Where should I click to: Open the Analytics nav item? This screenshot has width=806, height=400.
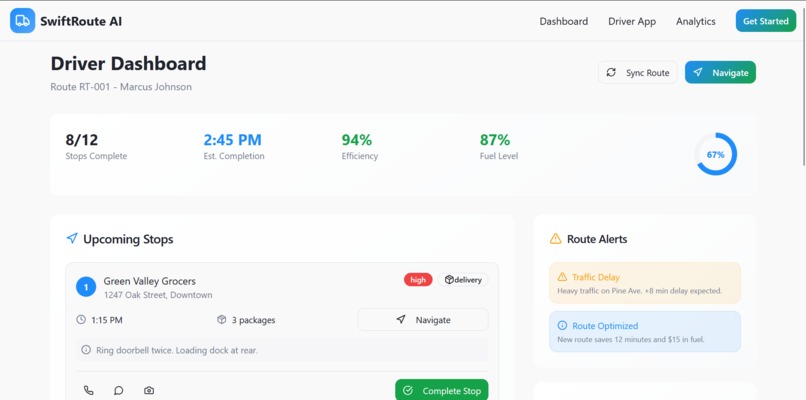coord(695,22)
